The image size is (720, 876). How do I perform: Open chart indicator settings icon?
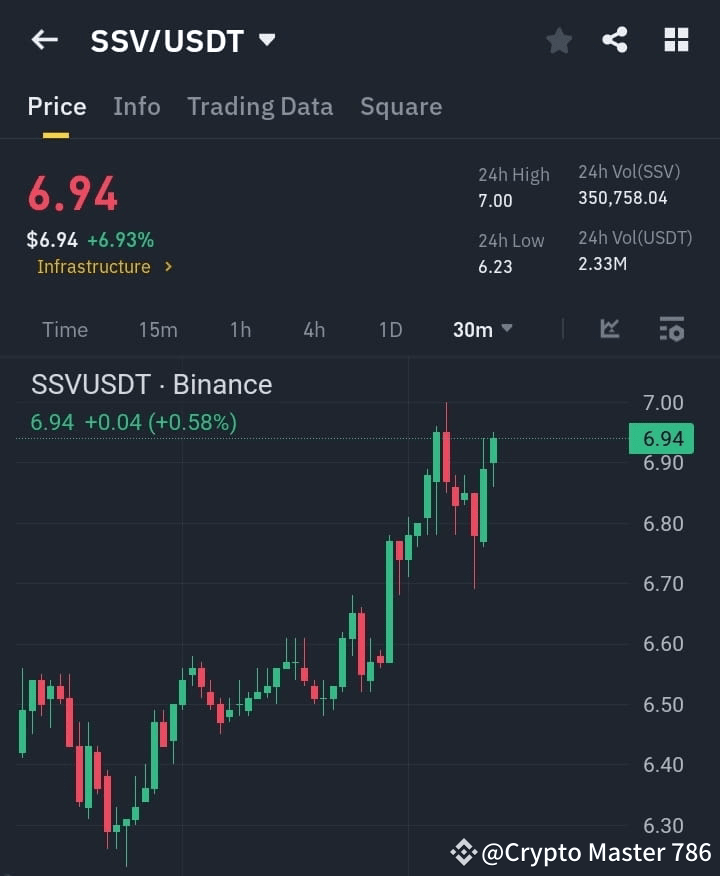pos(671,328)
